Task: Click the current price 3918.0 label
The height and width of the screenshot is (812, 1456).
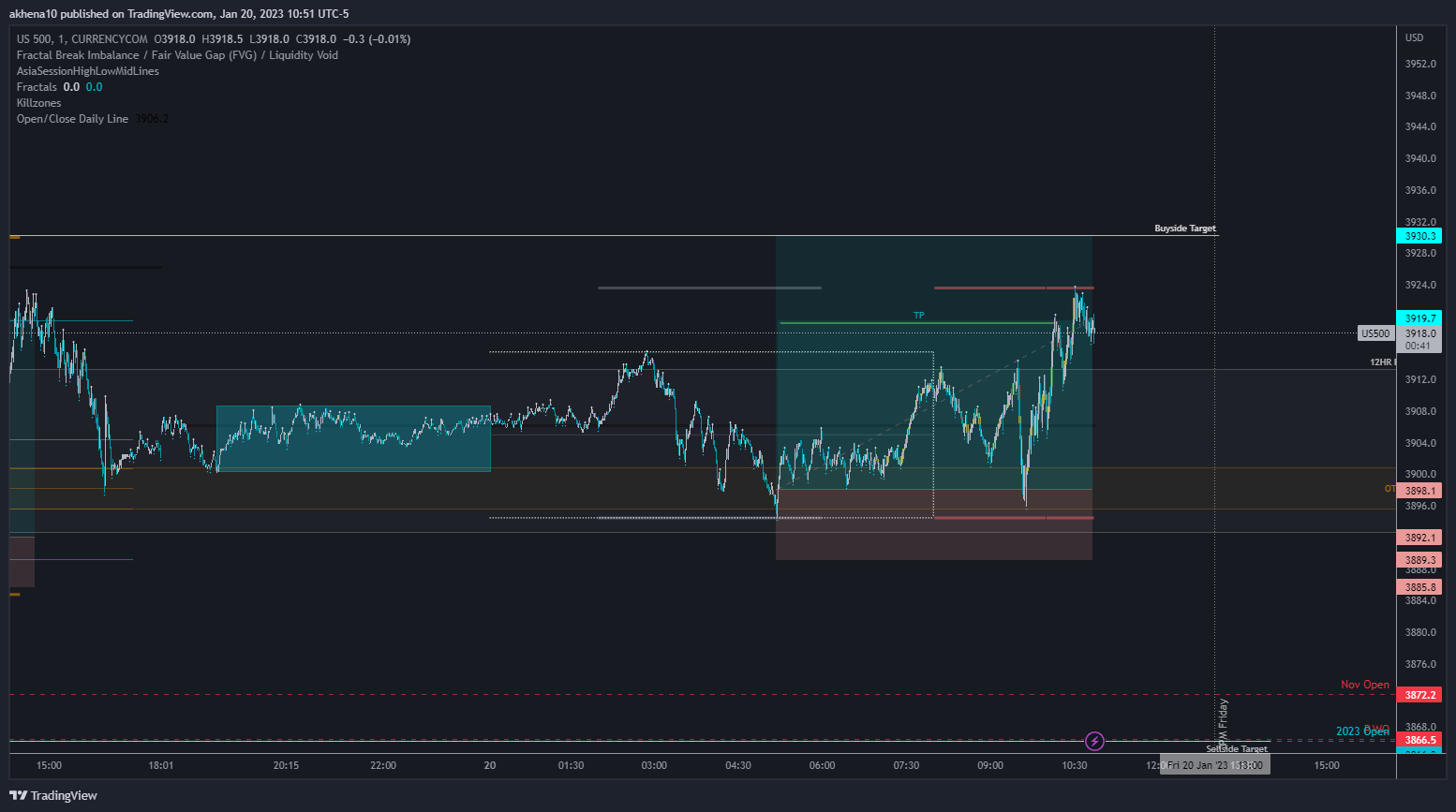Action: pos(1419,333)
